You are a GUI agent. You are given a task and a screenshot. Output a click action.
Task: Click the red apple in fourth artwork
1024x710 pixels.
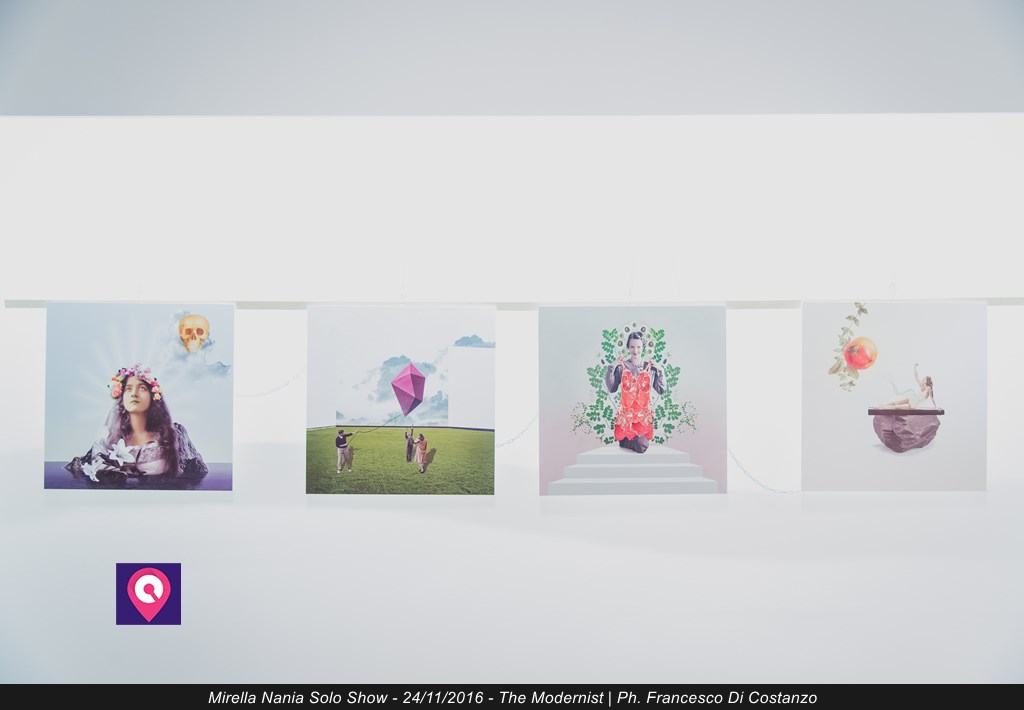[859, 353]
